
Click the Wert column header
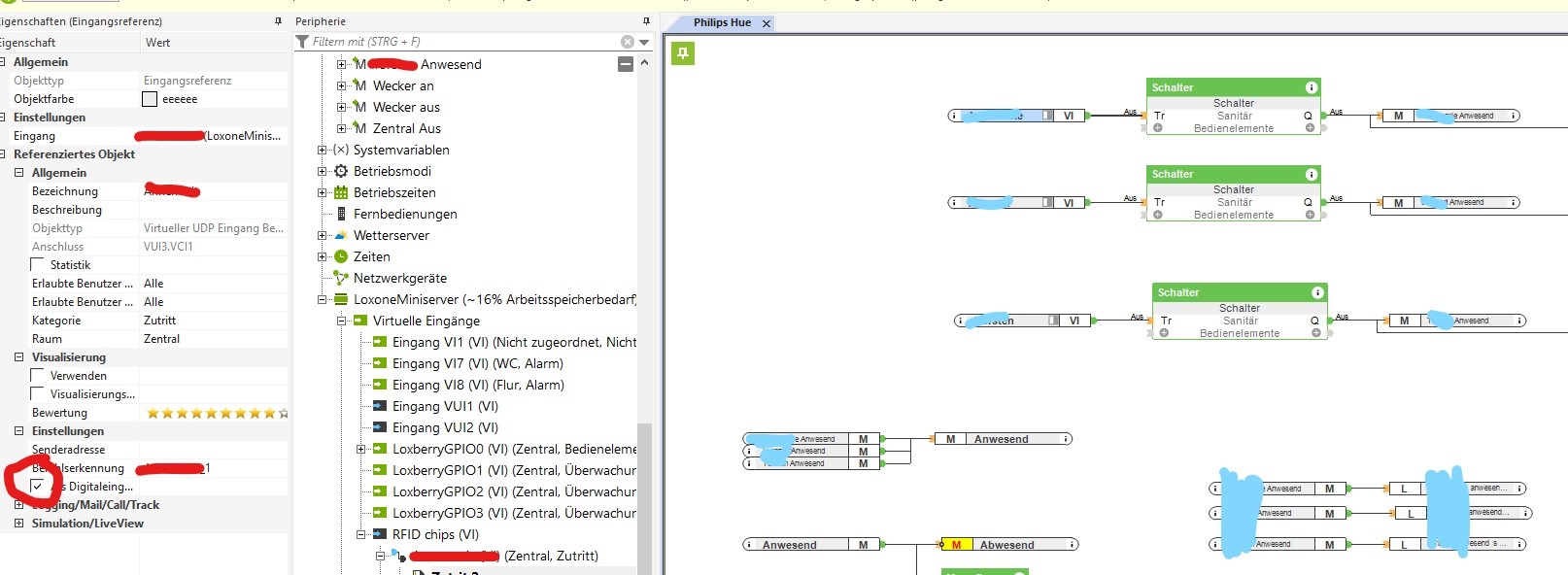pyautogui.click(x=214, y=43)
